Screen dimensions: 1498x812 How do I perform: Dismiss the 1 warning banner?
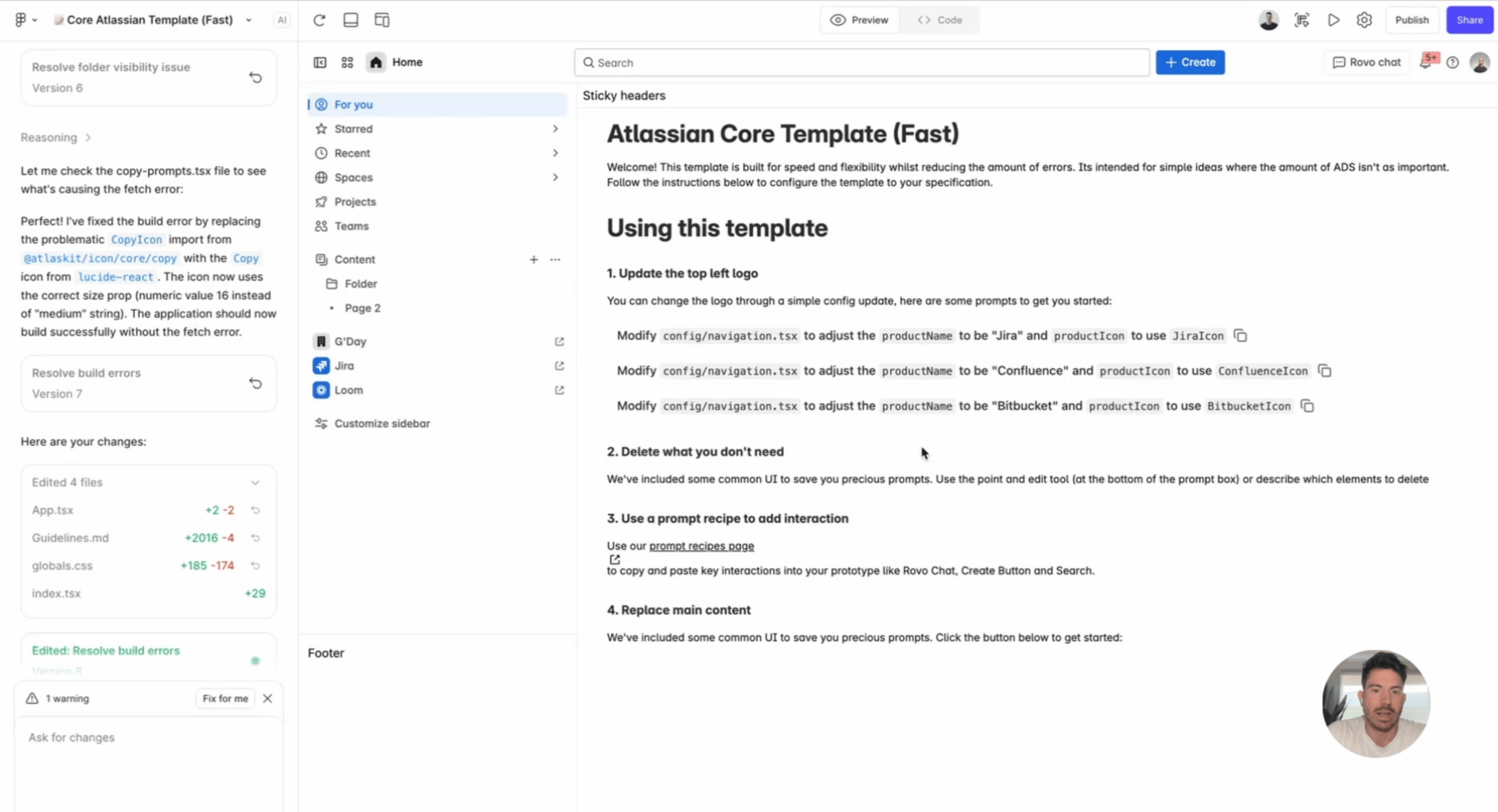[x=268, y=698]
